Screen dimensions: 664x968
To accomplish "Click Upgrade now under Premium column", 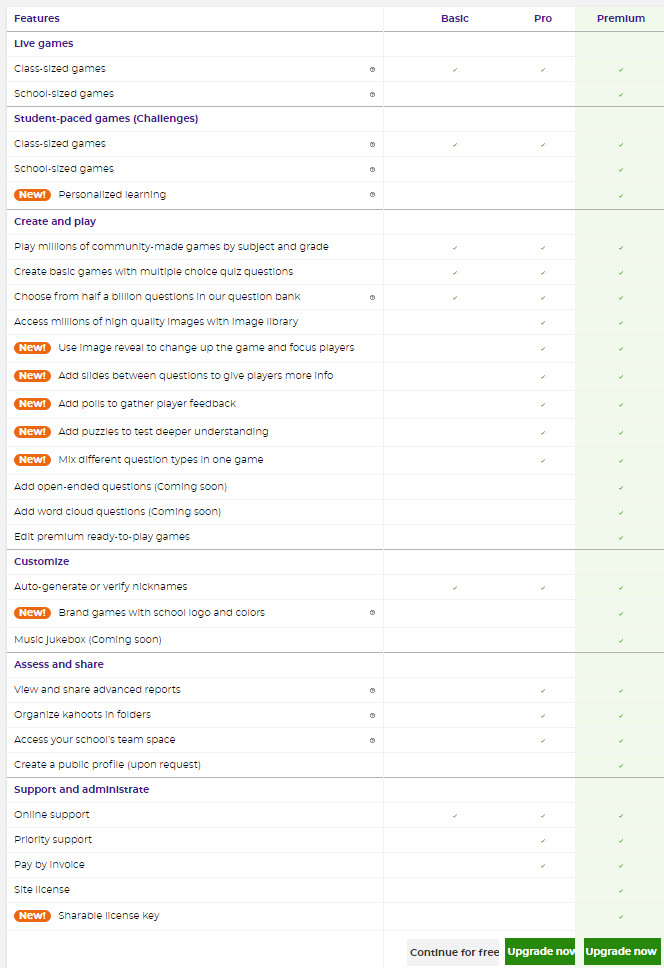I will coord(621,951).
